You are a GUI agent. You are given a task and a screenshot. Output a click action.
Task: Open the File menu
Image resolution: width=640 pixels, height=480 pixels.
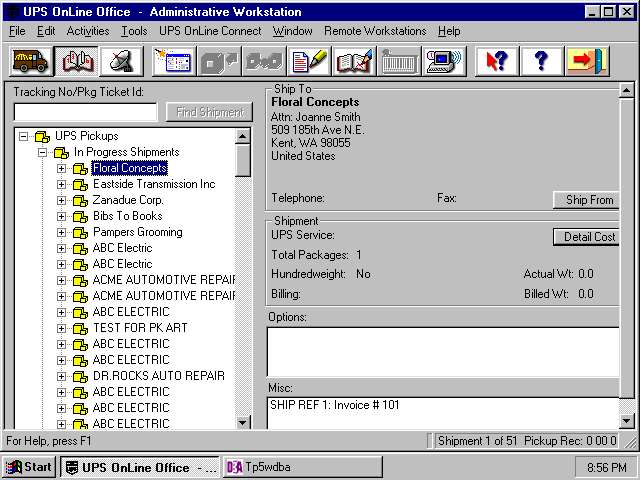tap(17, 31)
